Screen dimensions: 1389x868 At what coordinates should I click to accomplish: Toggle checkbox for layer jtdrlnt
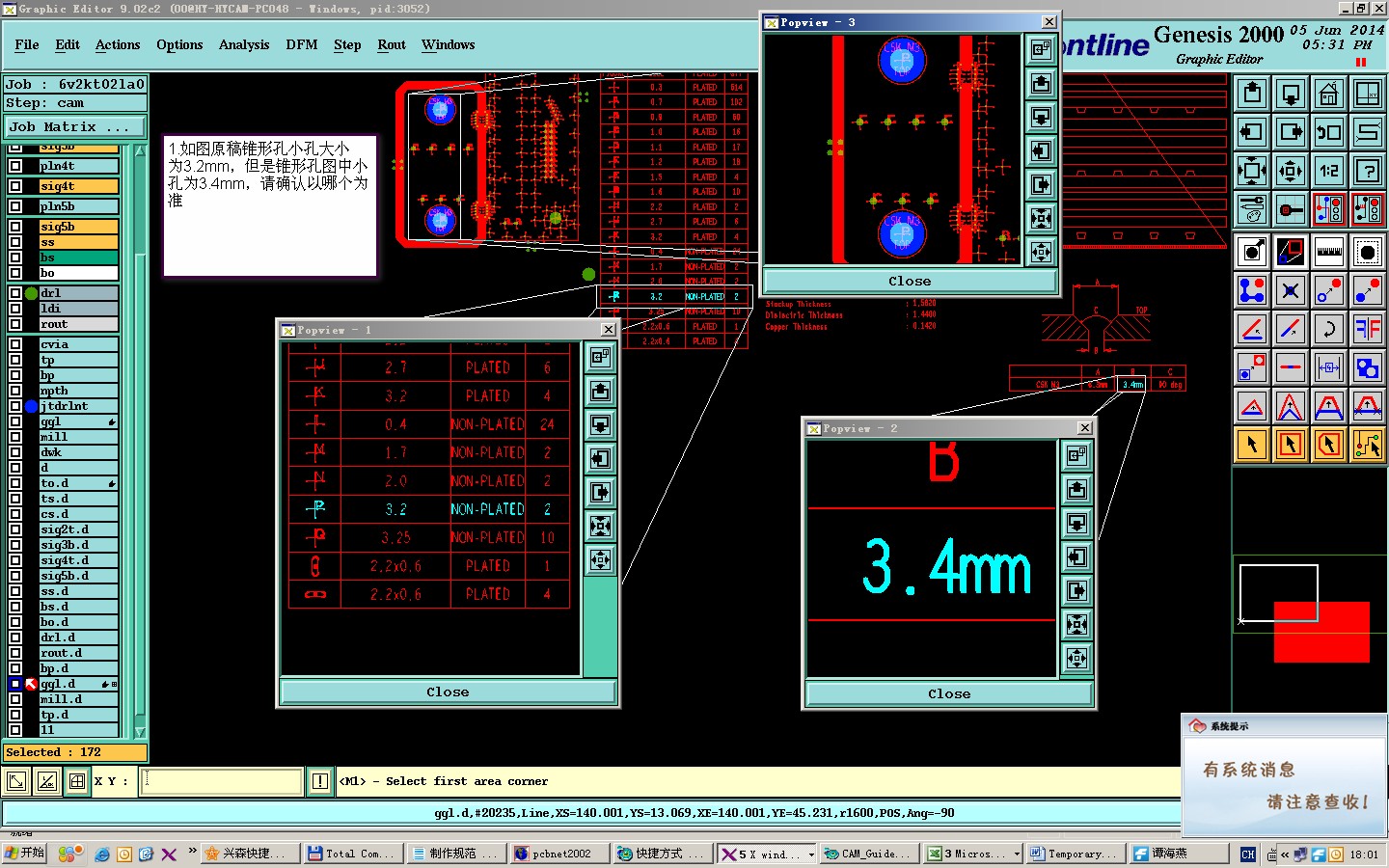[15, 406]
